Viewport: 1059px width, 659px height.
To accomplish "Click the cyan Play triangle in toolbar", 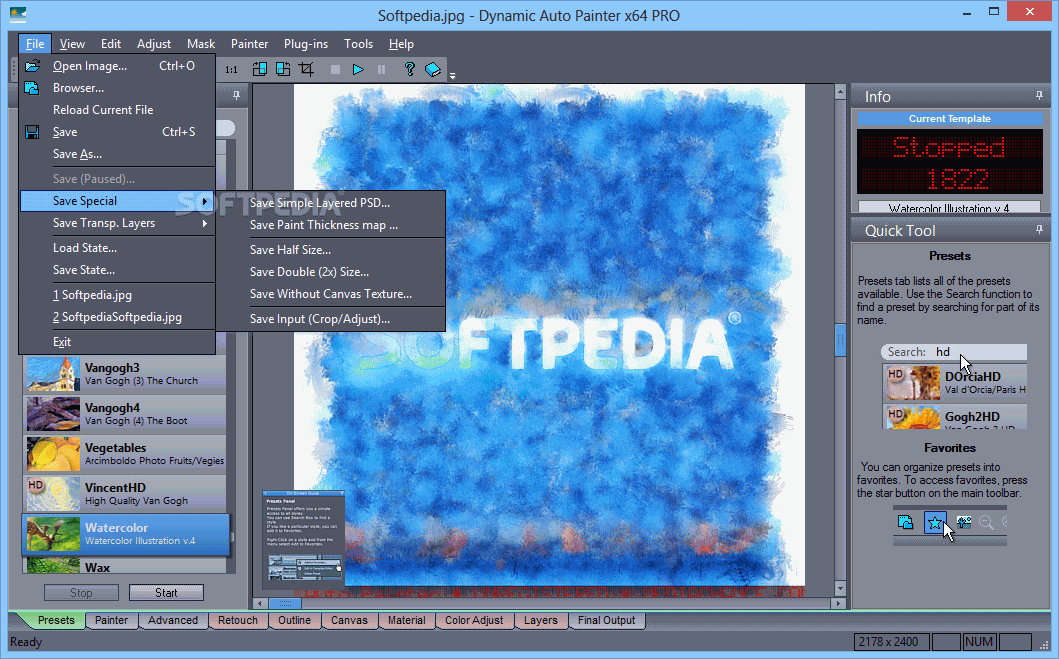I will [x=358, y=69].
